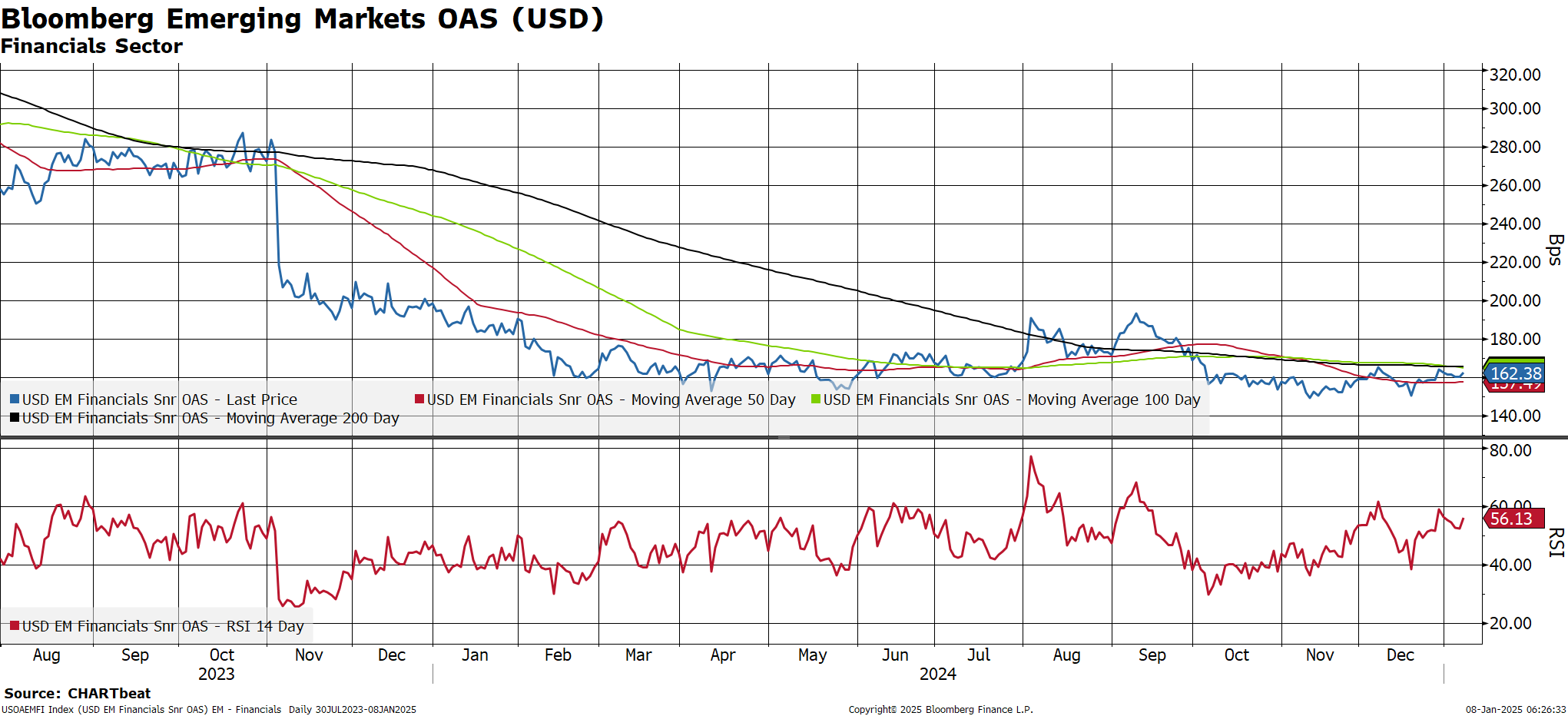Click the 56.13 RSI value tag
The width and height of the screenshot is (1568, 716).
point(1513,519)
